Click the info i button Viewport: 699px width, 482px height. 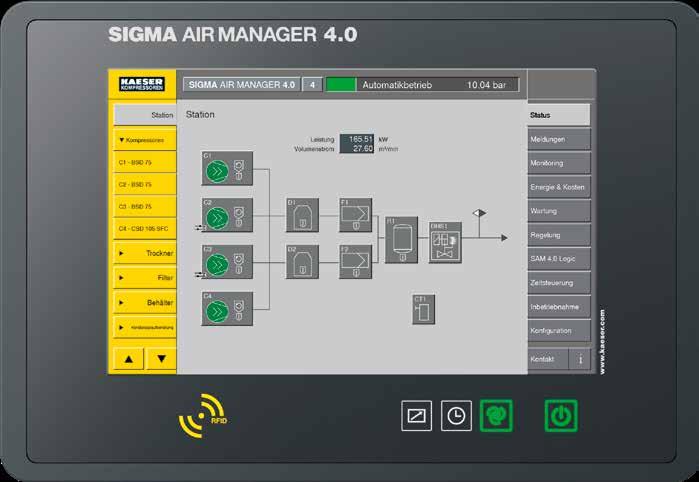point(580,359)
